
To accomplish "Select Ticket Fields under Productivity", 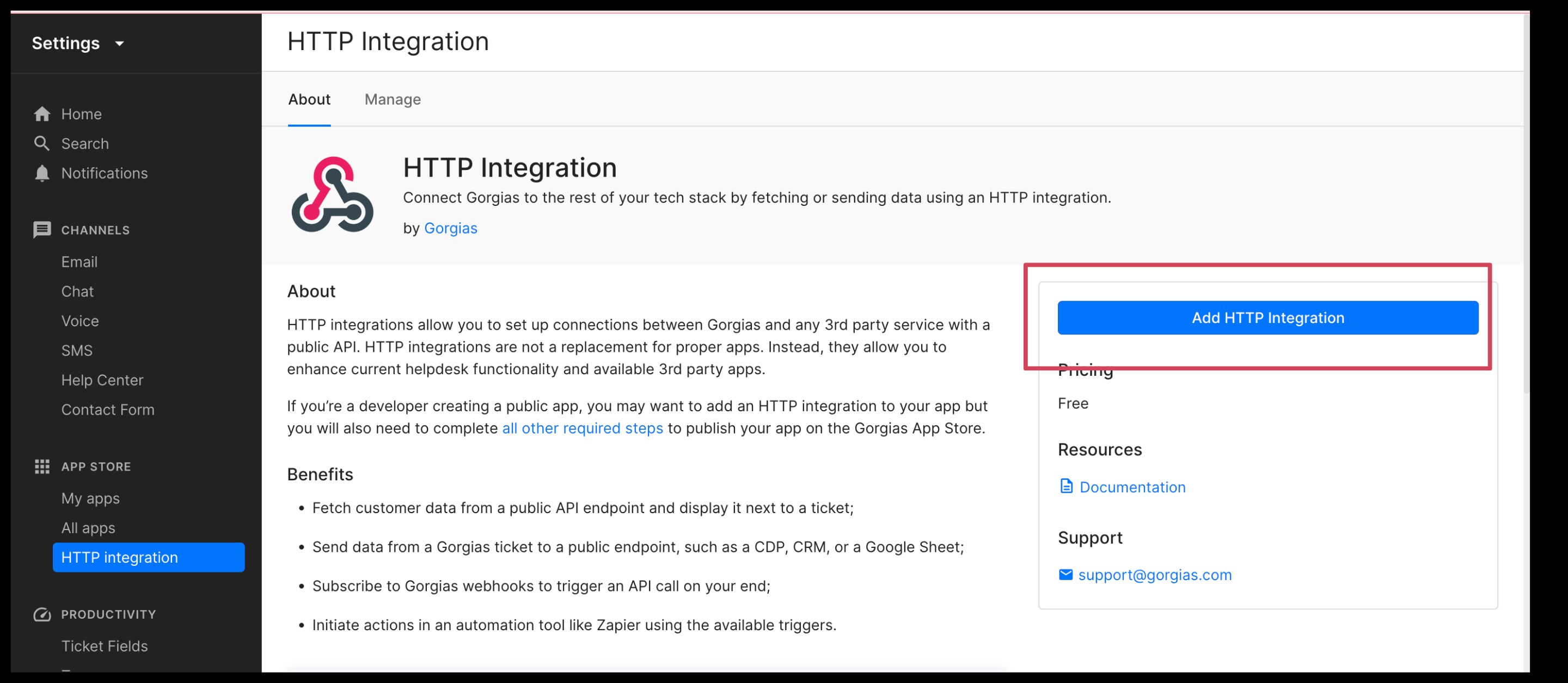I will pyautogui.click(x=104, y=646).
